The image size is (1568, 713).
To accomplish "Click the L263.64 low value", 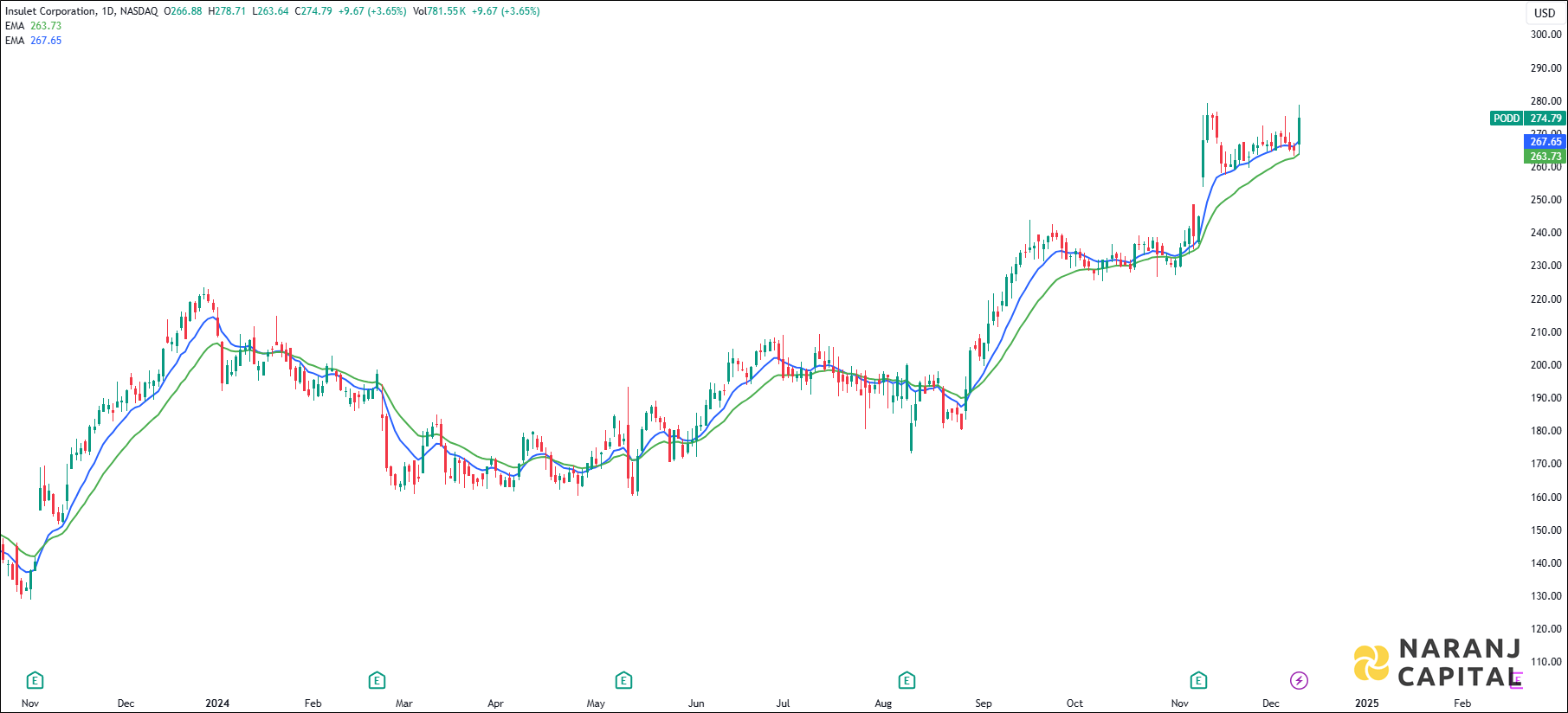I will click(x=270, y=11).
